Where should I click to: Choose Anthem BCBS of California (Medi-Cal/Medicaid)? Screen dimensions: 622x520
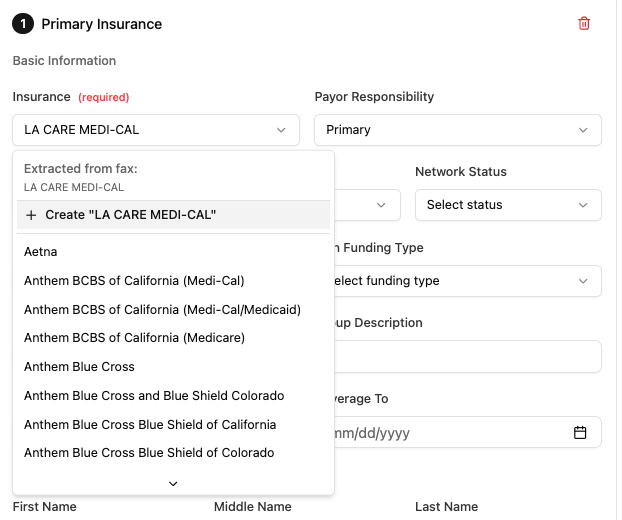pos(173,309)
